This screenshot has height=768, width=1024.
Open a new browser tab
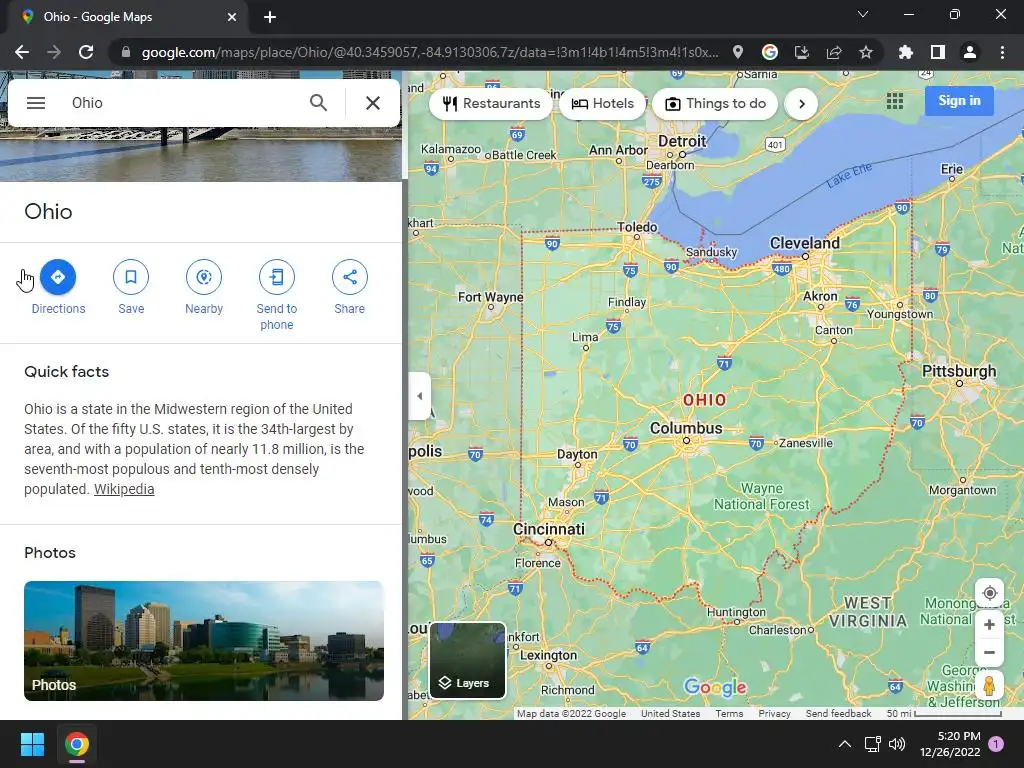click(x=270, y=17)
